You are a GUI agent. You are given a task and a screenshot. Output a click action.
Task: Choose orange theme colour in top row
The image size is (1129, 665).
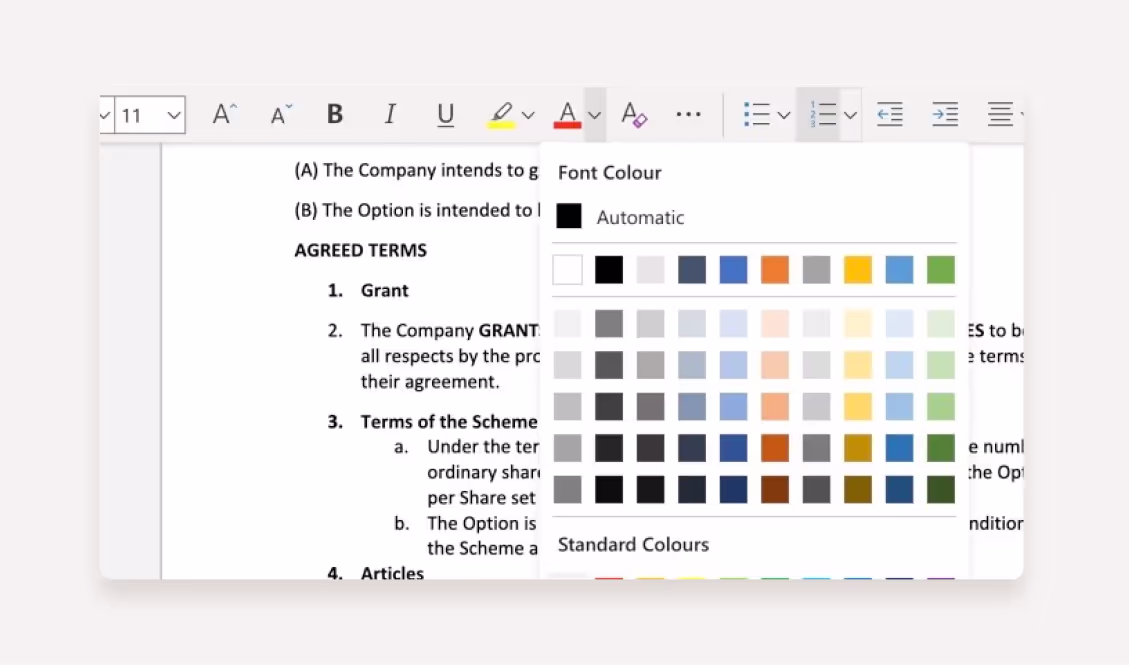(775, 270)
